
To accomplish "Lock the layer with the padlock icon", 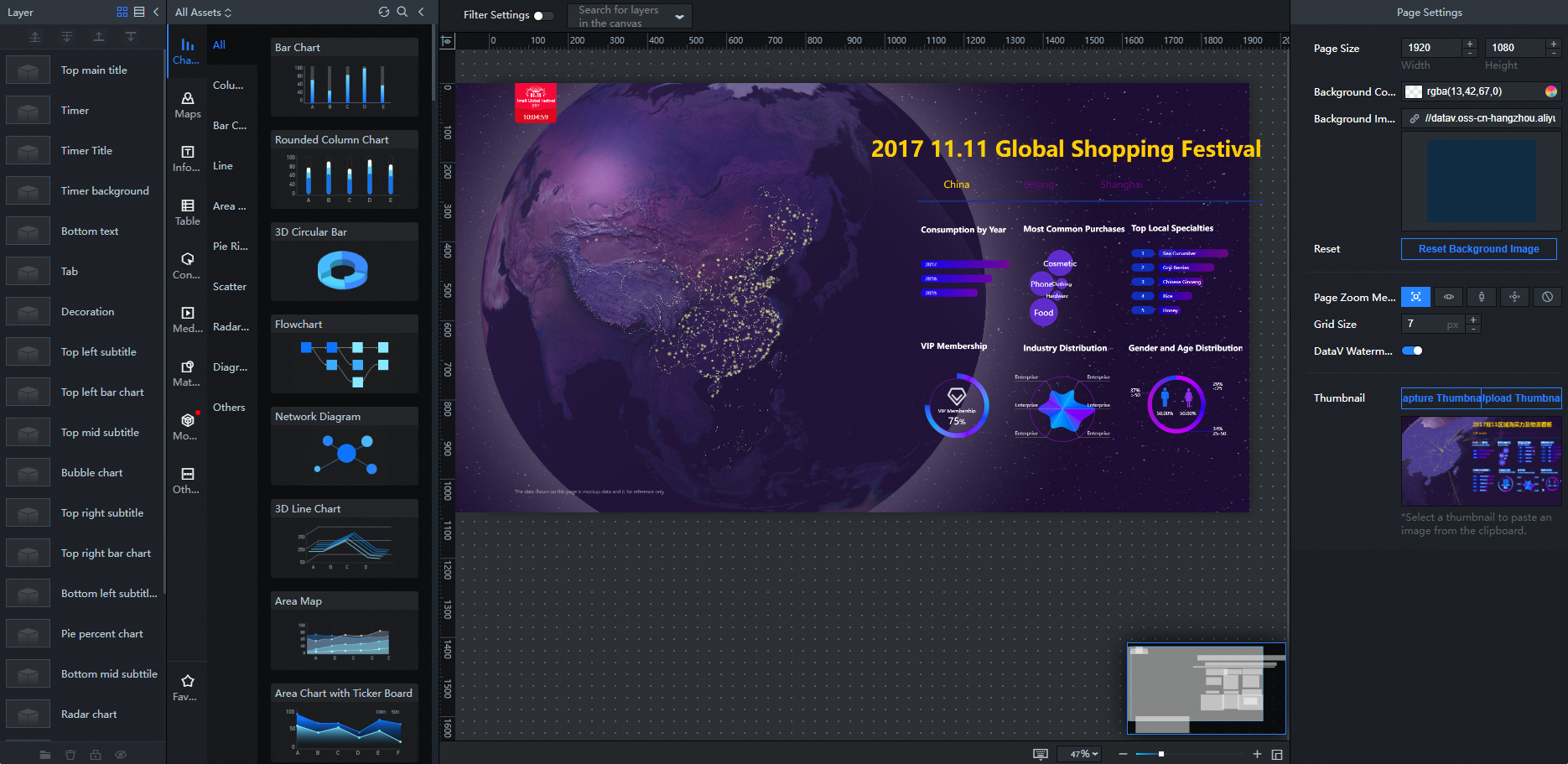I will [x=96, y=755].
